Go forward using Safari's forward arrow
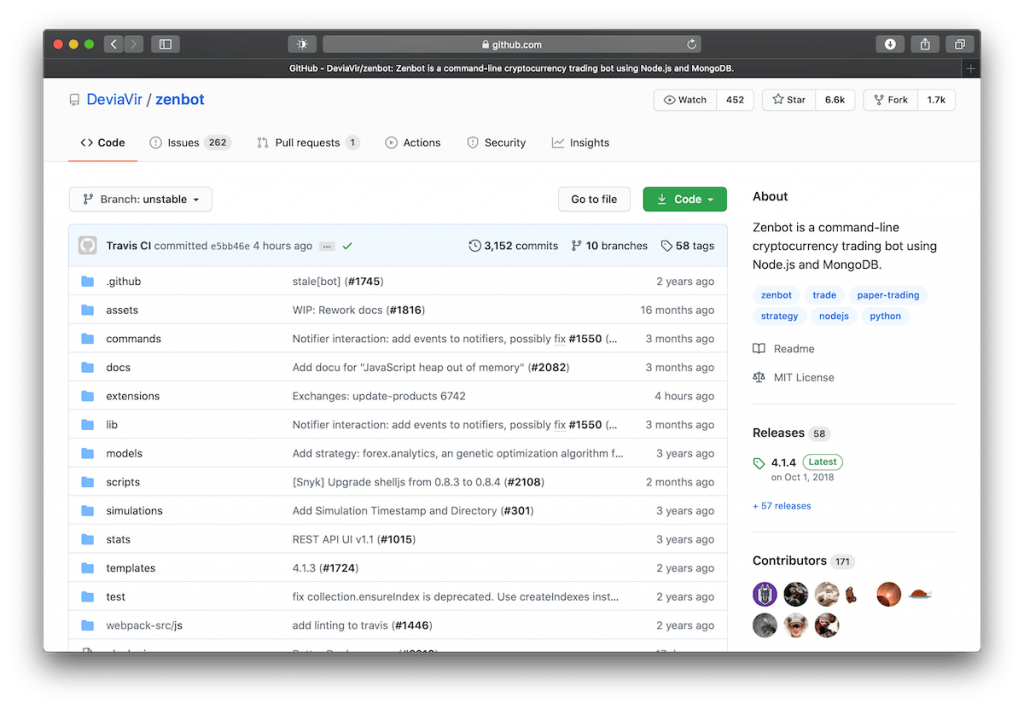Image resolution: width=1024 pixels, height=709 pixels. [x=133, y=44]
